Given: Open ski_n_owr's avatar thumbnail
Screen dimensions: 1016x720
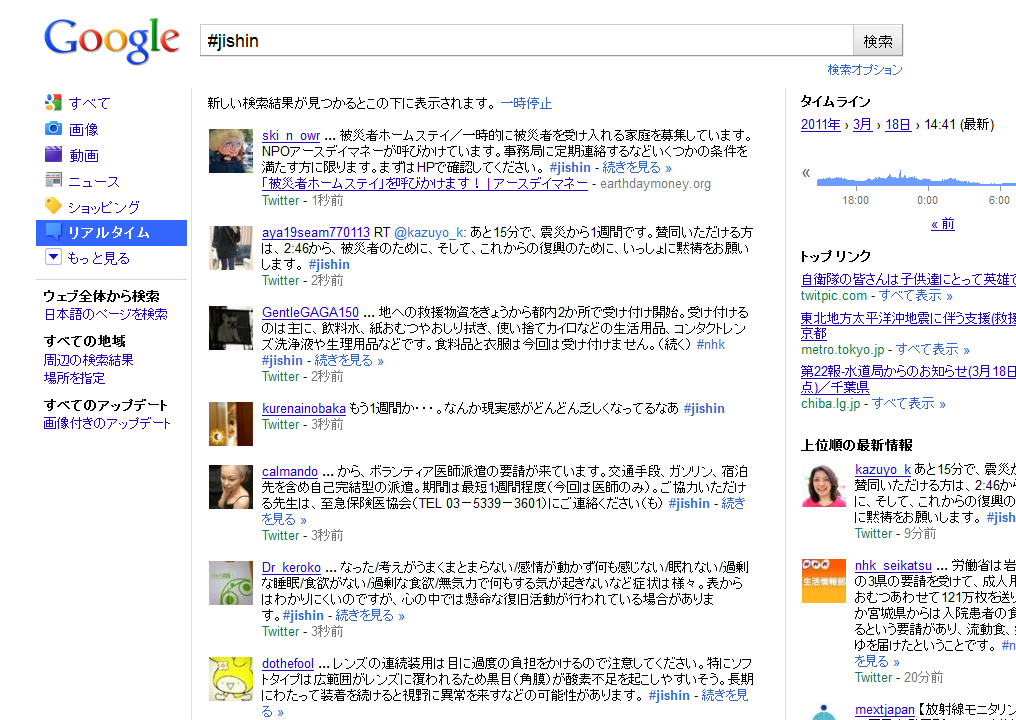Looking at the screenshot, I should pyautogui.click(x=230, y=151).
